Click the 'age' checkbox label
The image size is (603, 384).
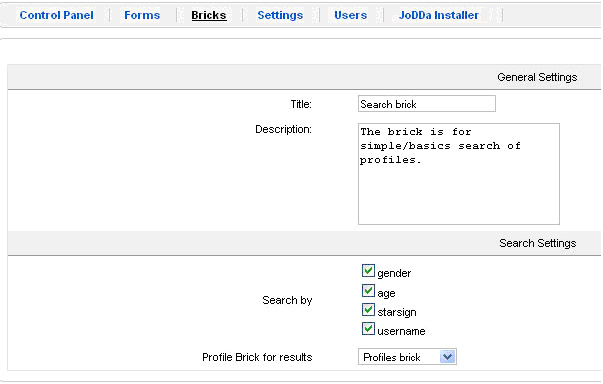386,293
